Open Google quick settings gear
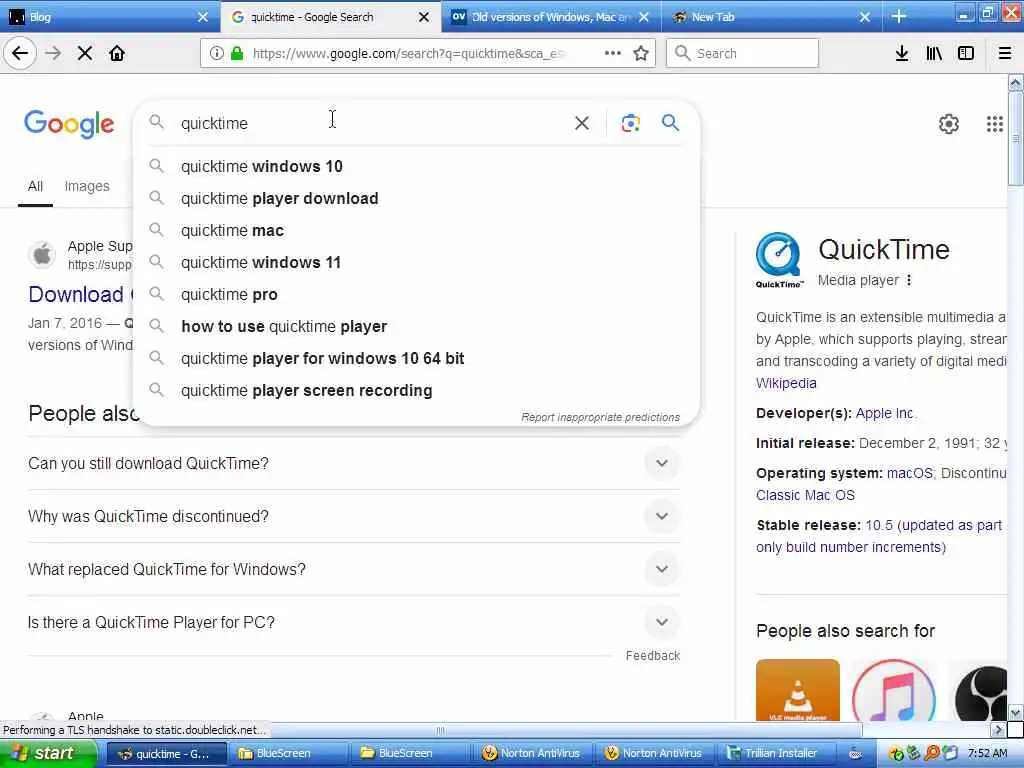Screen dimensions: 1024x768 pyautogui.click(x=948, y=123)
